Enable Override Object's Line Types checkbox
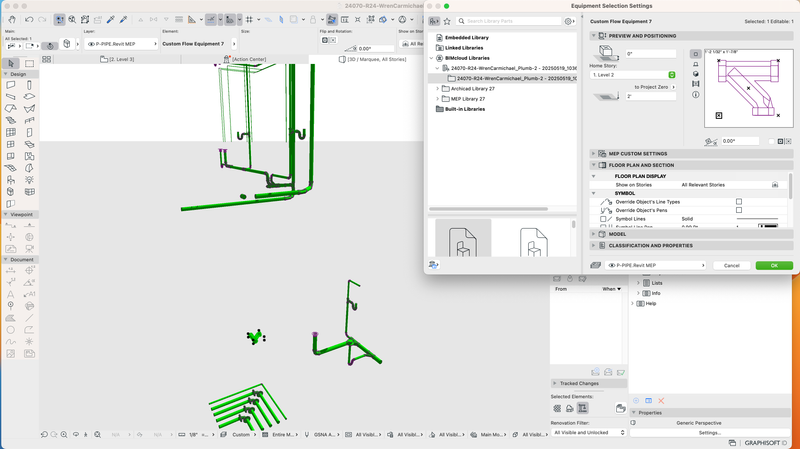Viewport: 800px width, 449px height. coord(738,201)
